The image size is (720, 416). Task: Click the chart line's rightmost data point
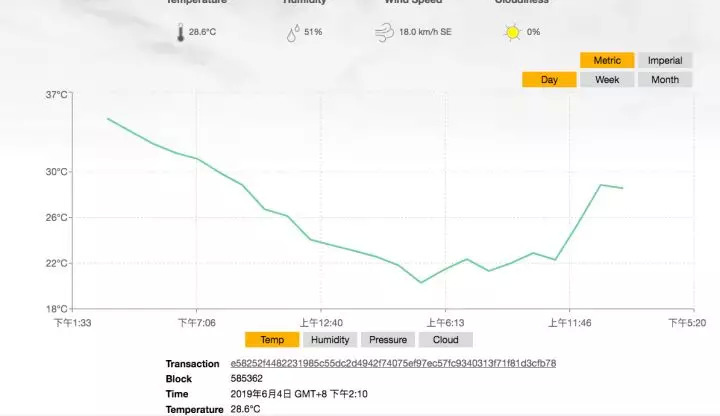click(623, 188)
